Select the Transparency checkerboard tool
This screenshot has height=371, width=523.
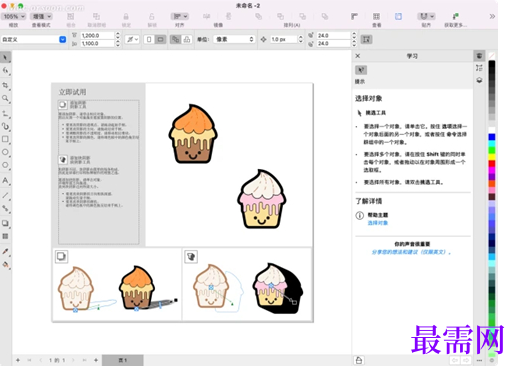point(5,236)
